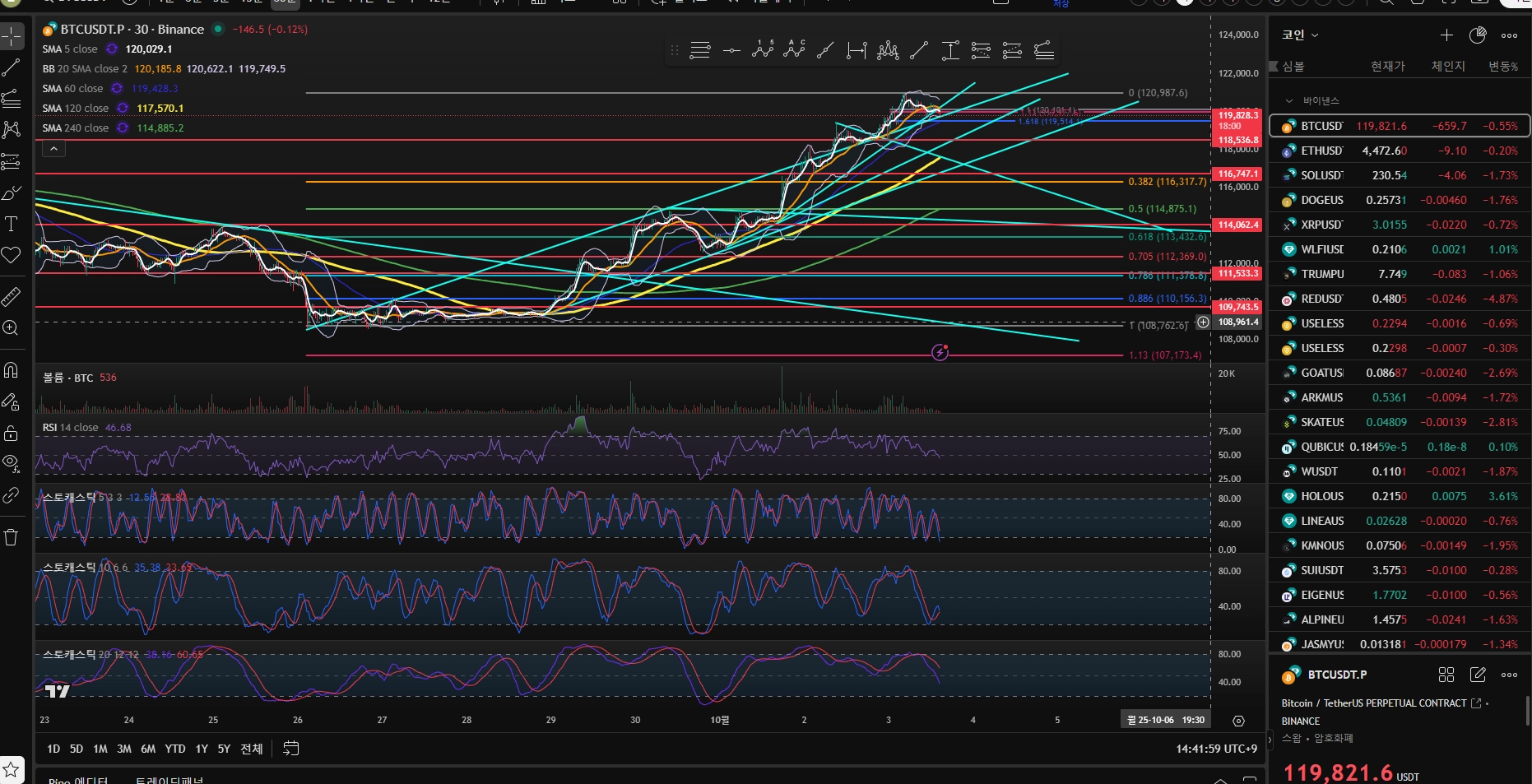
Task: Click the chain link icon in left toolbar
Action: tap(12, 495)
